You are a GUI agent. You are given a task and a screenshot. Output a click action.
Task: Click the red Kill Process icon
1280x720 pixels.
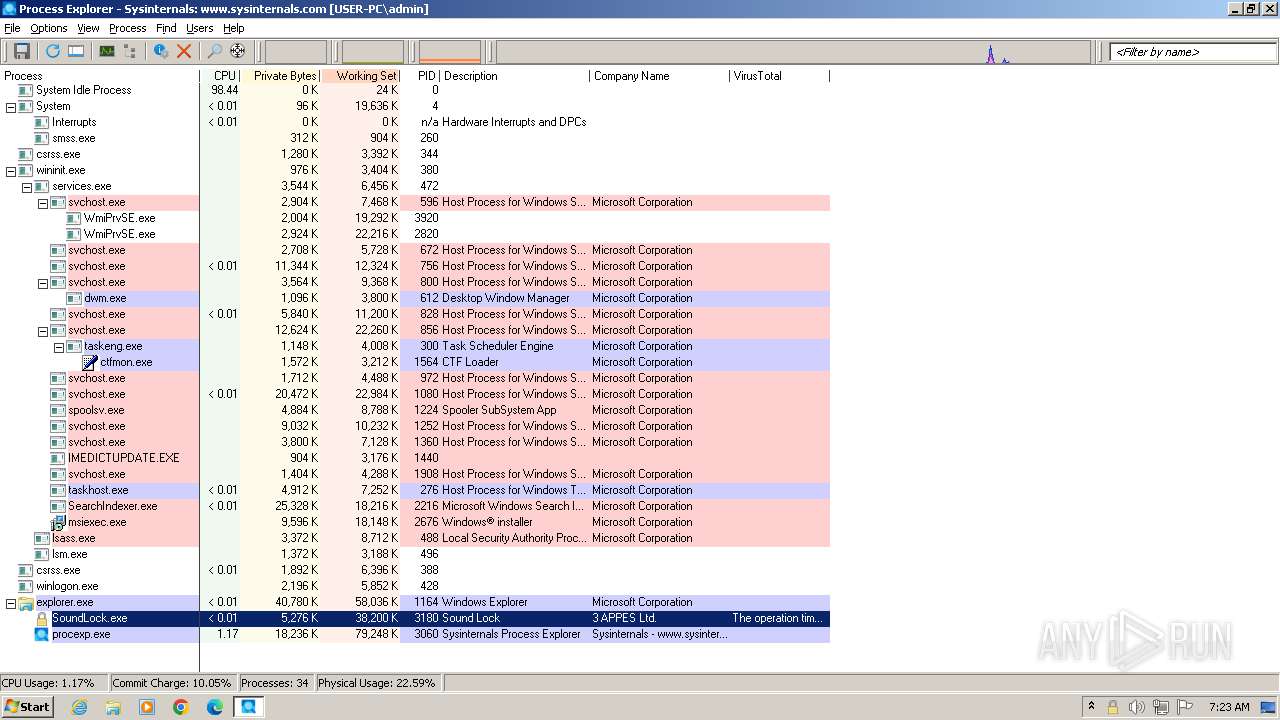[x=184, y=51]
